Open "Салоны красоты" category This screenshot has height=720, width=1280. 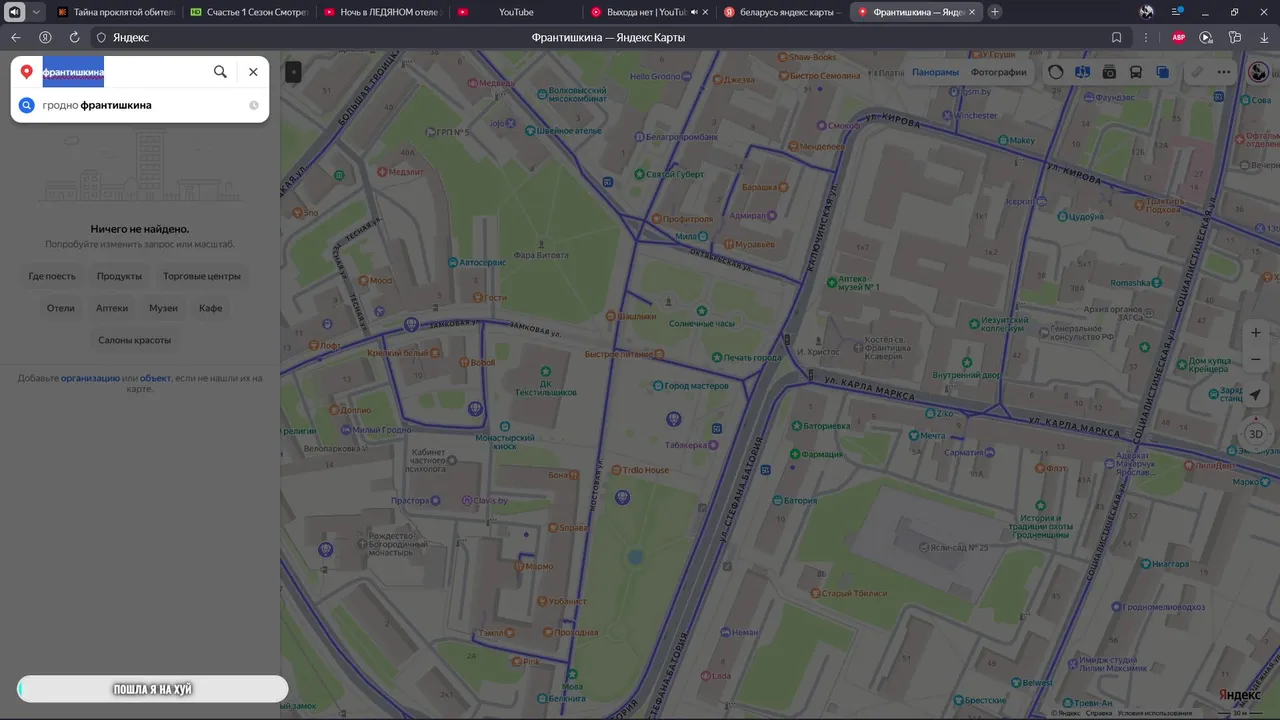[x=134, y=340]
